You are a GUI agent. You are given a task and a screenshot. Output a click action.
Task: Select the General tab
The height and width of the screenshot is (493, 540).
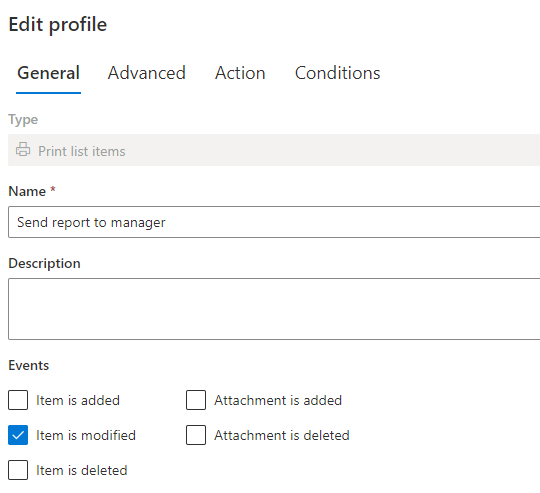pos(49,73)
